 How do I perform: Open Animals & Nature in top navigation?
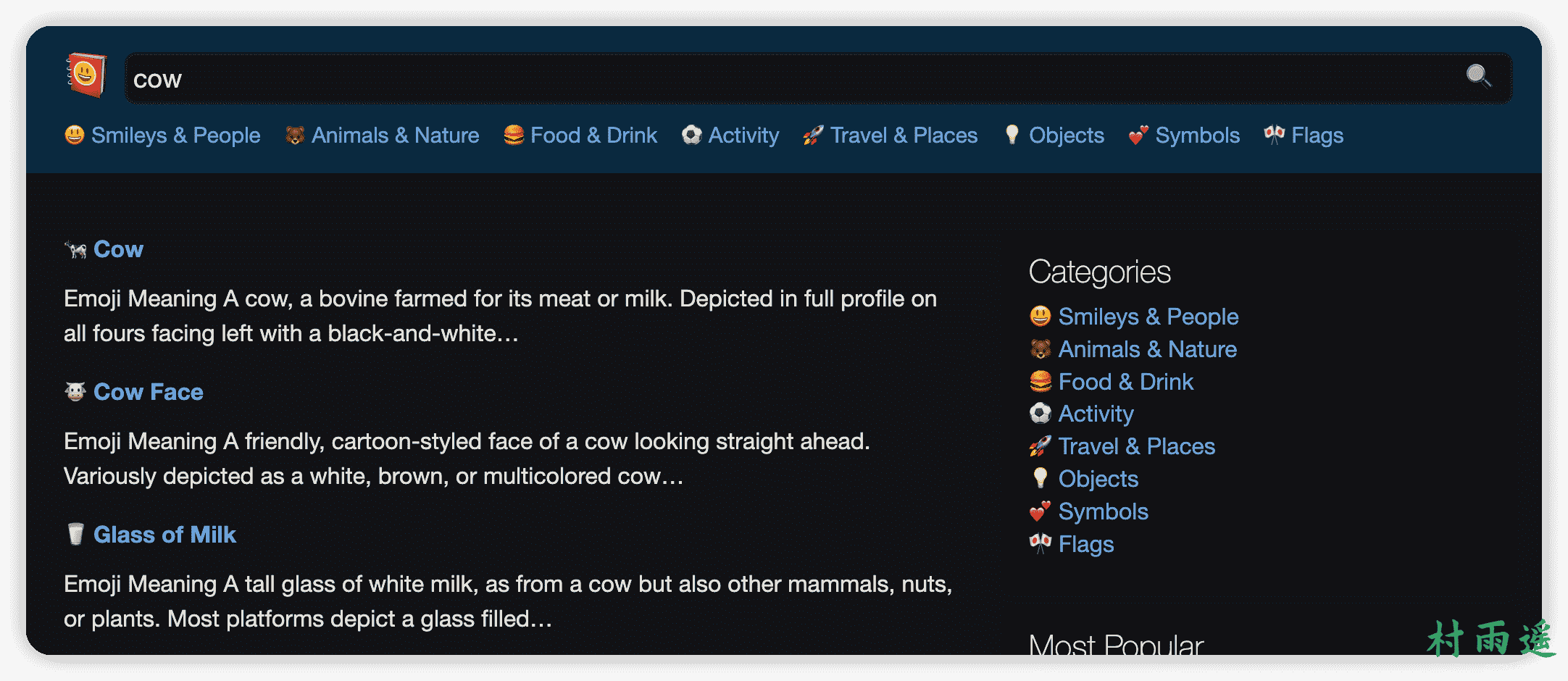(x=395, y=135)
